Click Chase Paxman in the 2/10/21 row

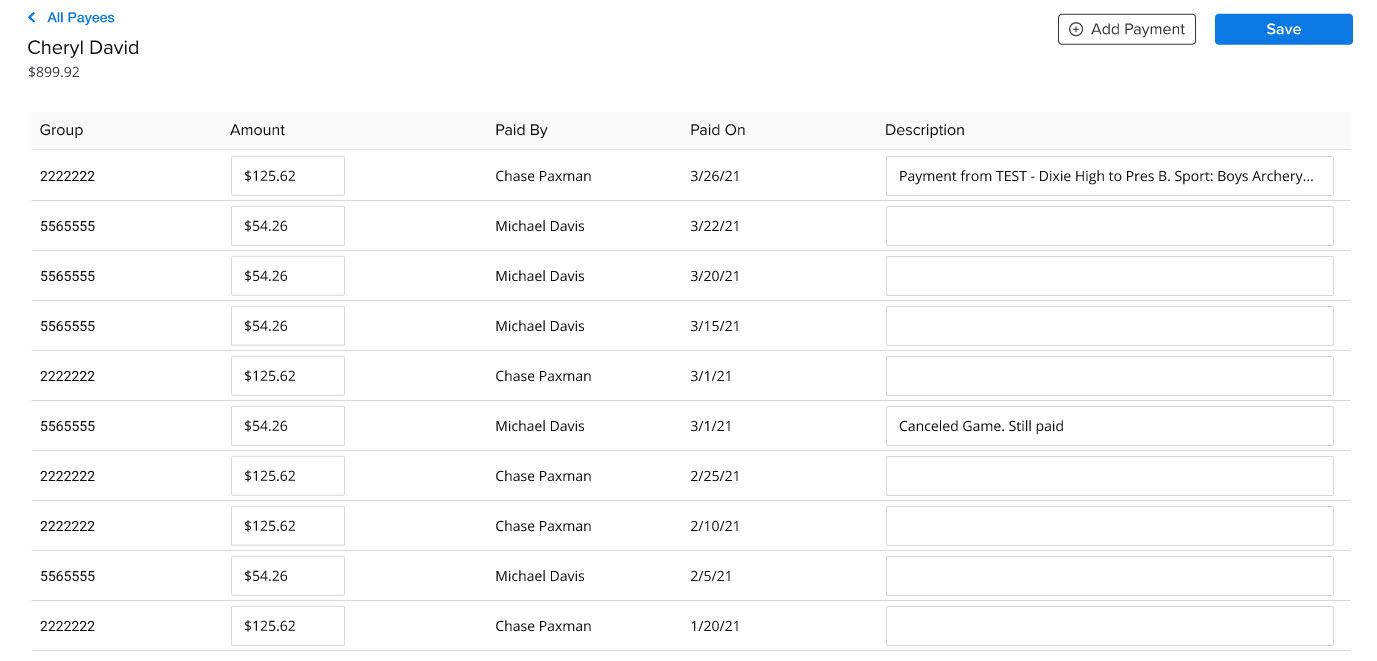[543, 526]
